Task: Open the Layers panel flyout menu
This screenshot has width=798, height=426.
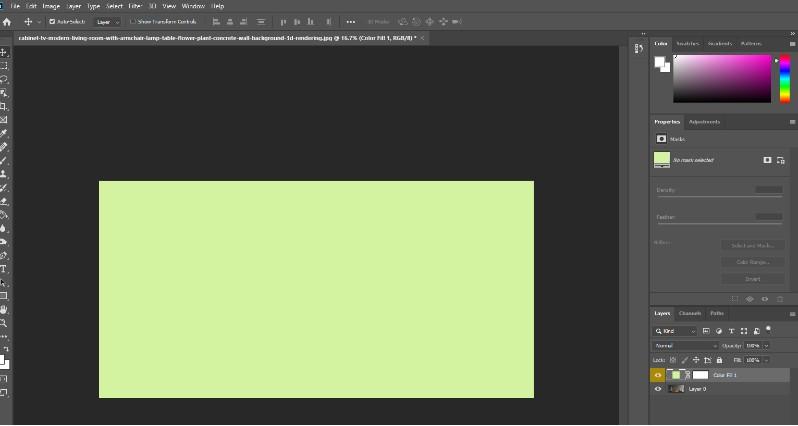Action: coord(792,314)
